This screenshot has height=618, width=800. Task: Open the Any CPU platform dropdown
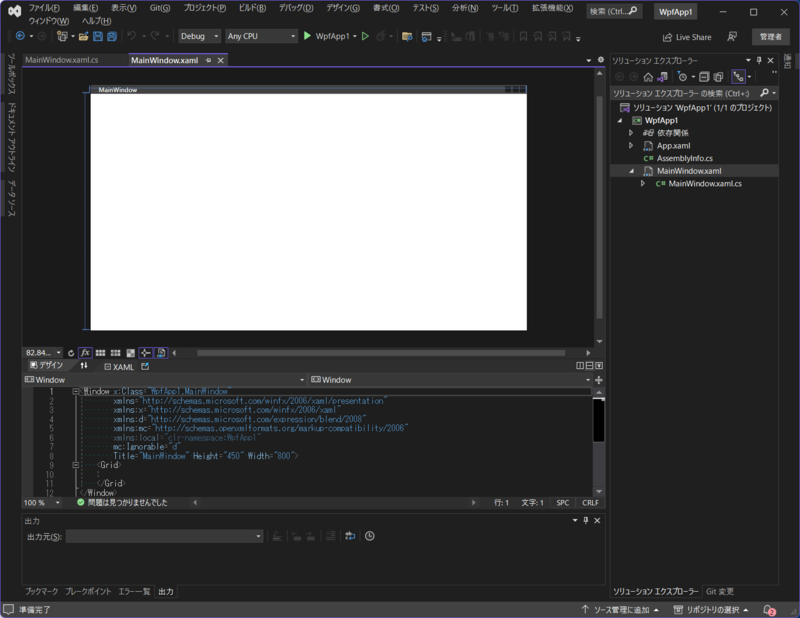point(261,36)
